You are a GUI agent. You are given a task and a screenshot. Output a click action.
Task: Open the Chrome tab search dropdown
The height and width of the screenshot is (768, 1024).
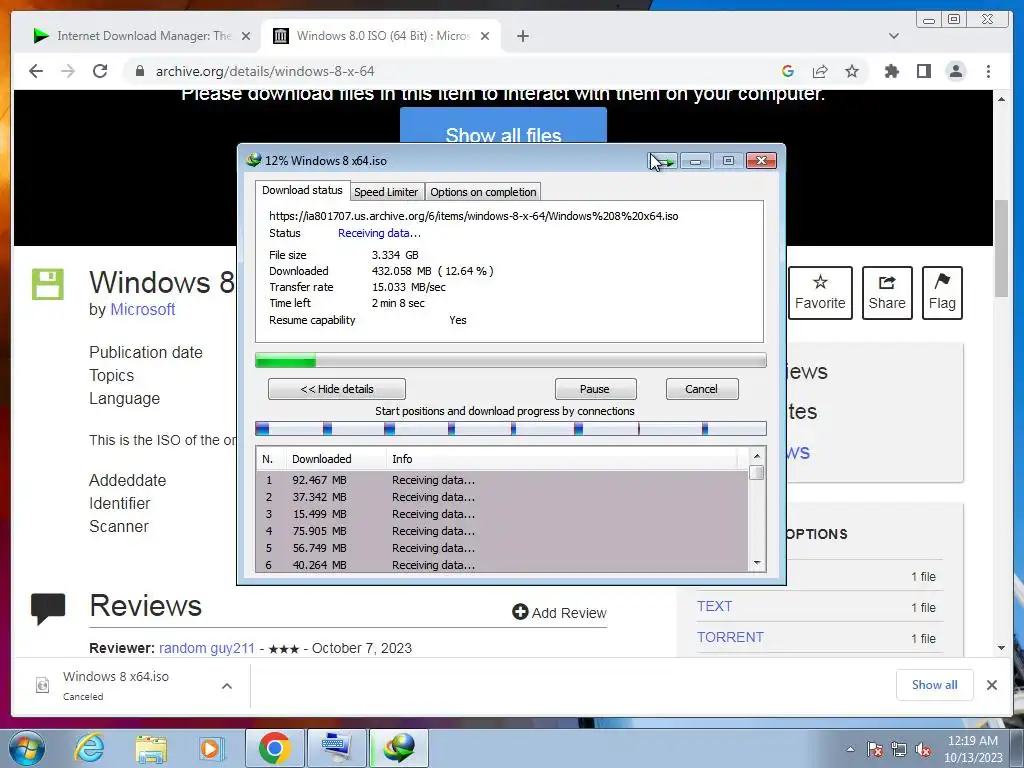click(893, 36)
